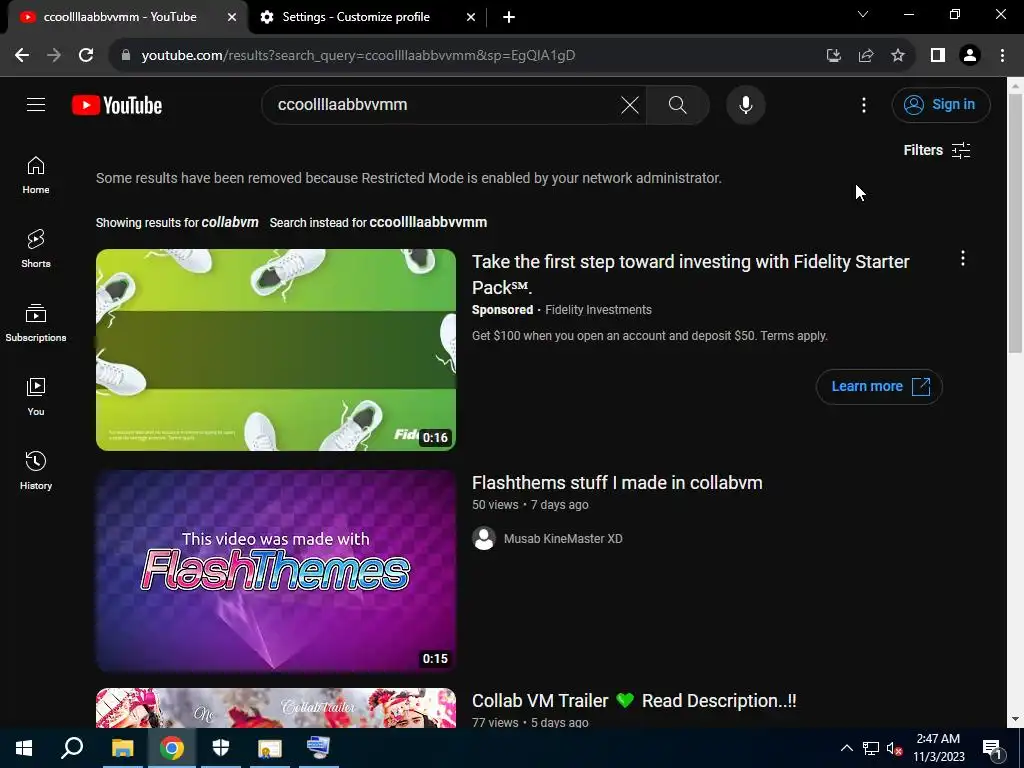The width and height of the screenshot is (1024, 768).
Task: Click the Sign in button
Action: pos(940,104)
